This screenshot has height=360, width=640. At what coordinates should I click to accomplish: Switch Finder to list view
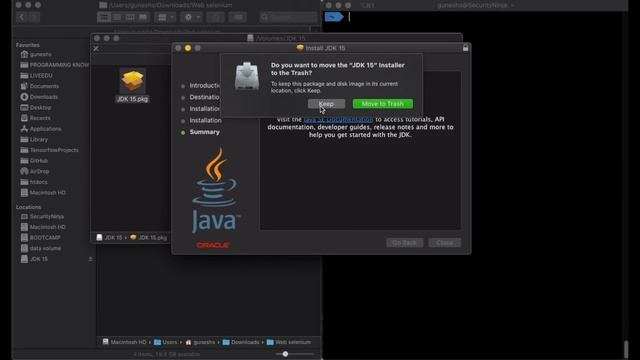click(x=117, y=17)
